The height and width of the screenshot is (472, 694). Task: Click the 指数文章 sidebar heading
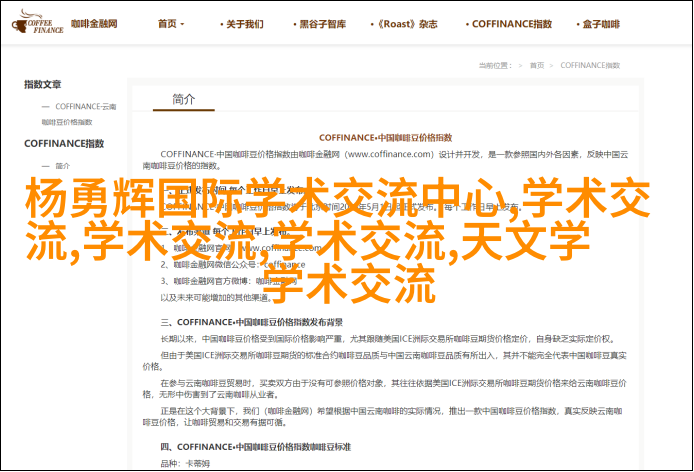click(42, 84)
